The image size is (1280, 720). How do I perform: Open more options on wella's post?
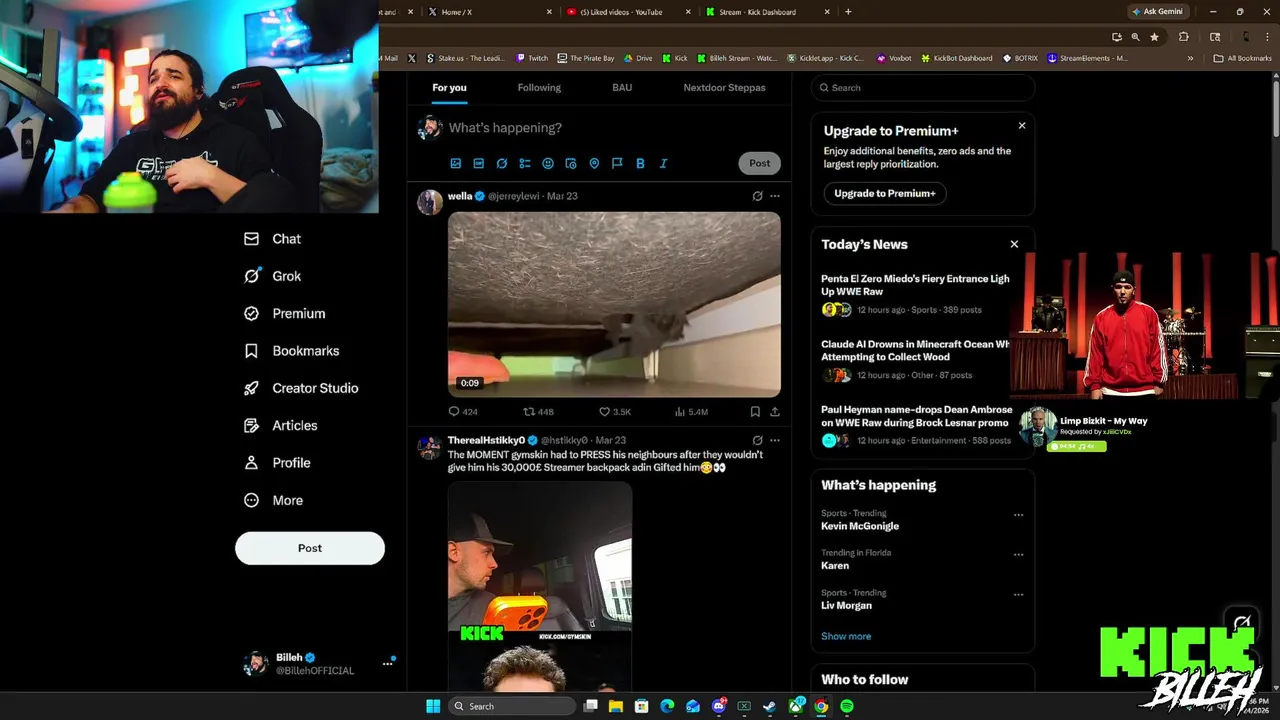point(775,196)
